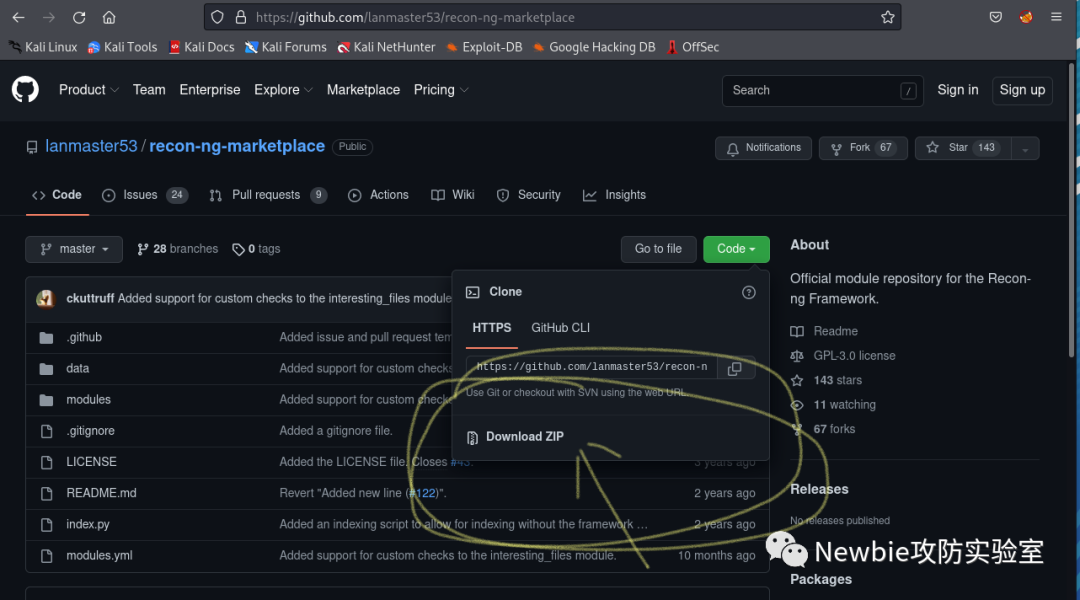Open the lanmaster53 owner link
1080x600 pixels.
coord(92,146)
